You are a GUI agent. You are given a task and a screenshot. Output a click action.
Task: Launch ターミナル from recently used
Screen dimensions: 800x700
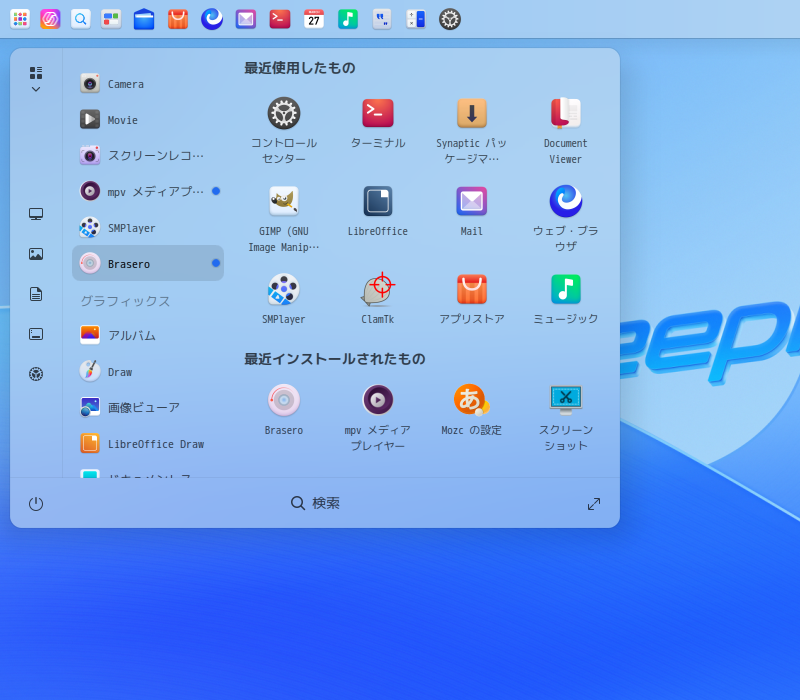coord(378,113)
